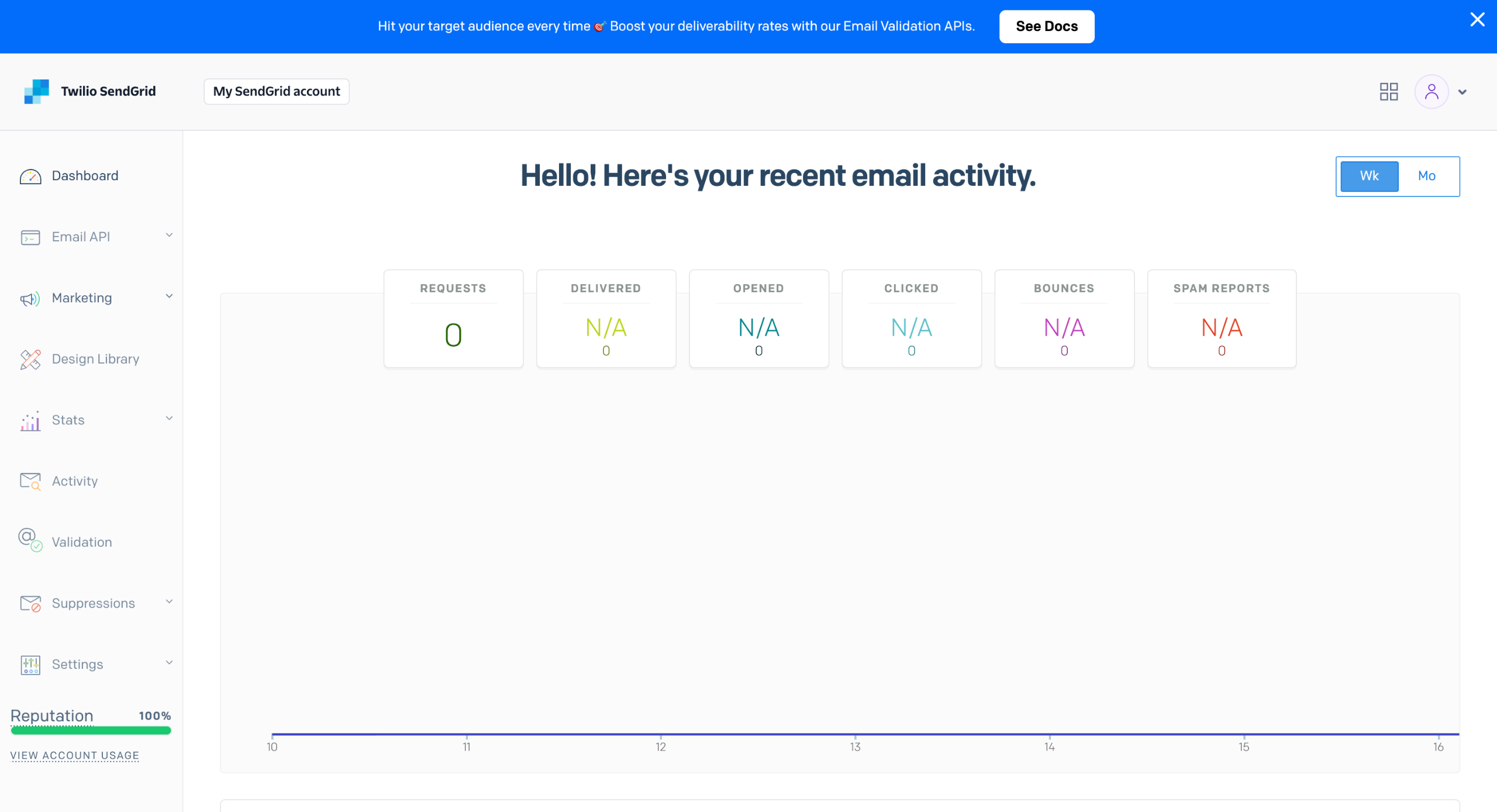Dismiss the blue promo banner

(x=1477, y=20)
